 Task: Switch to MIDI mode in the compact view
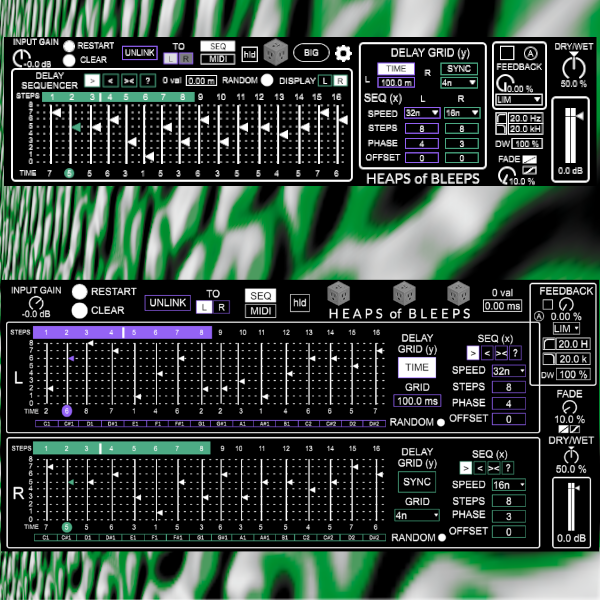(x=218, y=59)
